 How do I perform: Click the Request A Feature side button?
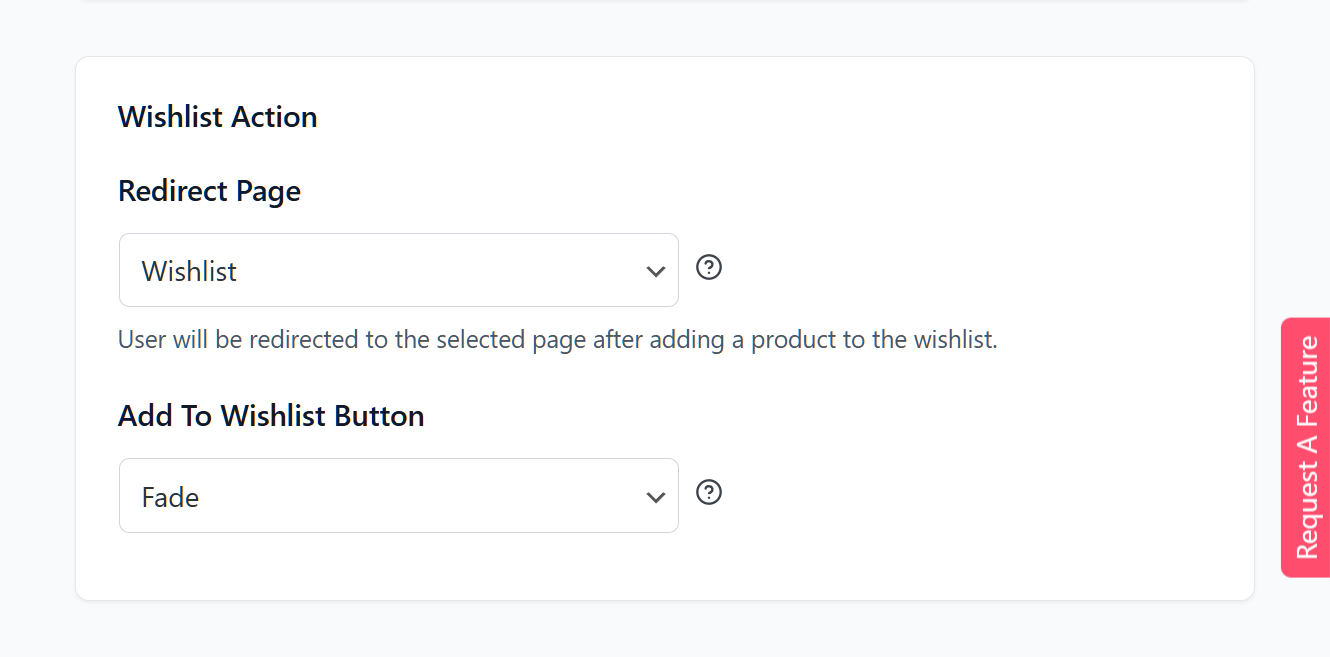(1306, 447)
